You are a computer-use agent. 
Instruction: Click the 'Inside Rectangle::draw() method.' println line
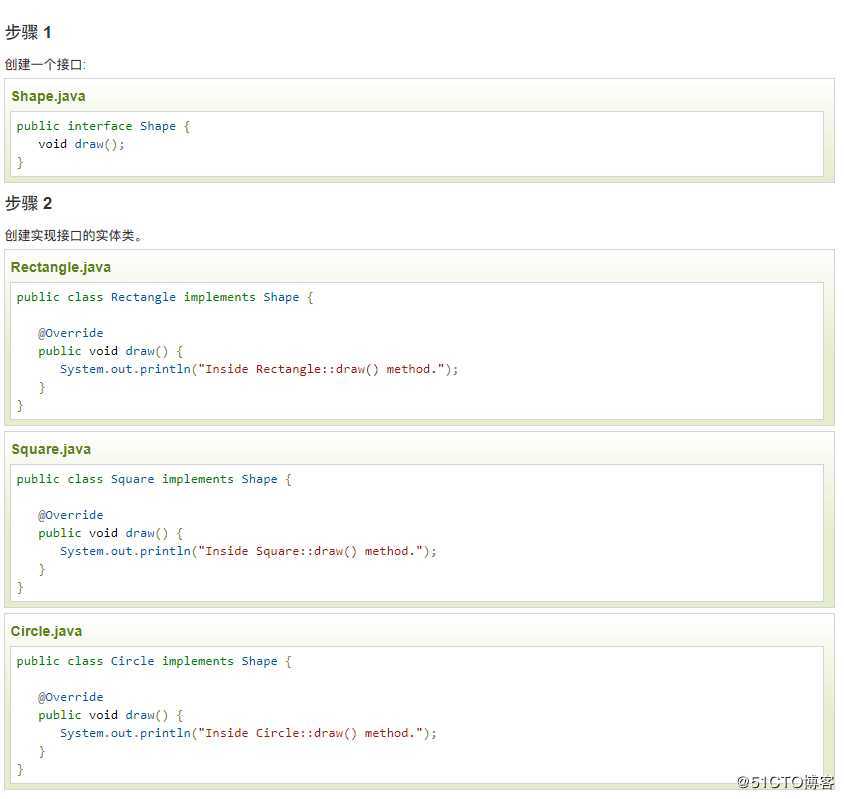(259, 369)
